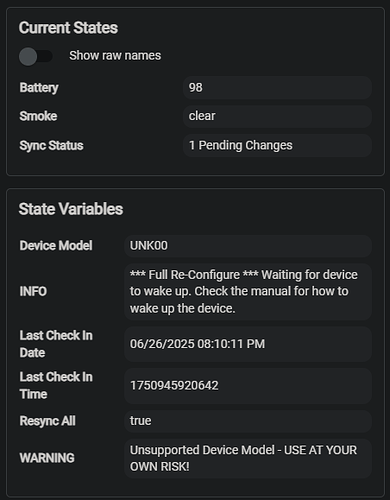The width and height of the screenshot is (390, 500).
Task: Click the Smoke label
Action: 38,116
